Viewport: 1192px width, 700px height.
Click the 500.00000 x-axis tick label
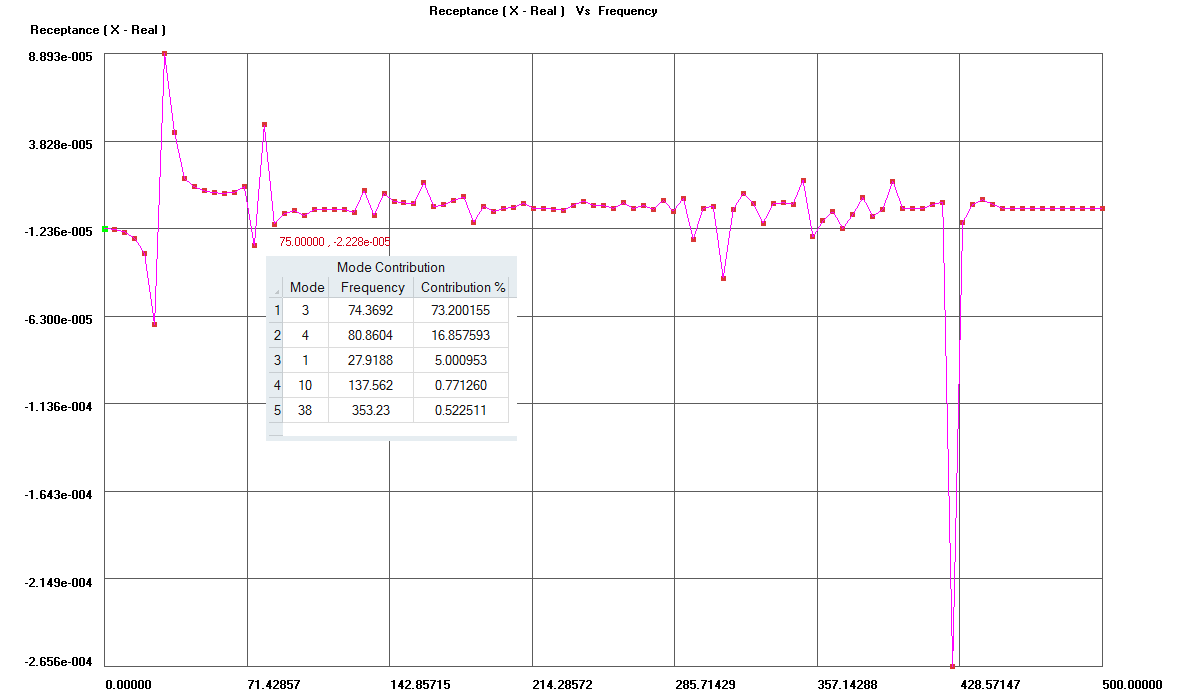[x=1130, y=685]
